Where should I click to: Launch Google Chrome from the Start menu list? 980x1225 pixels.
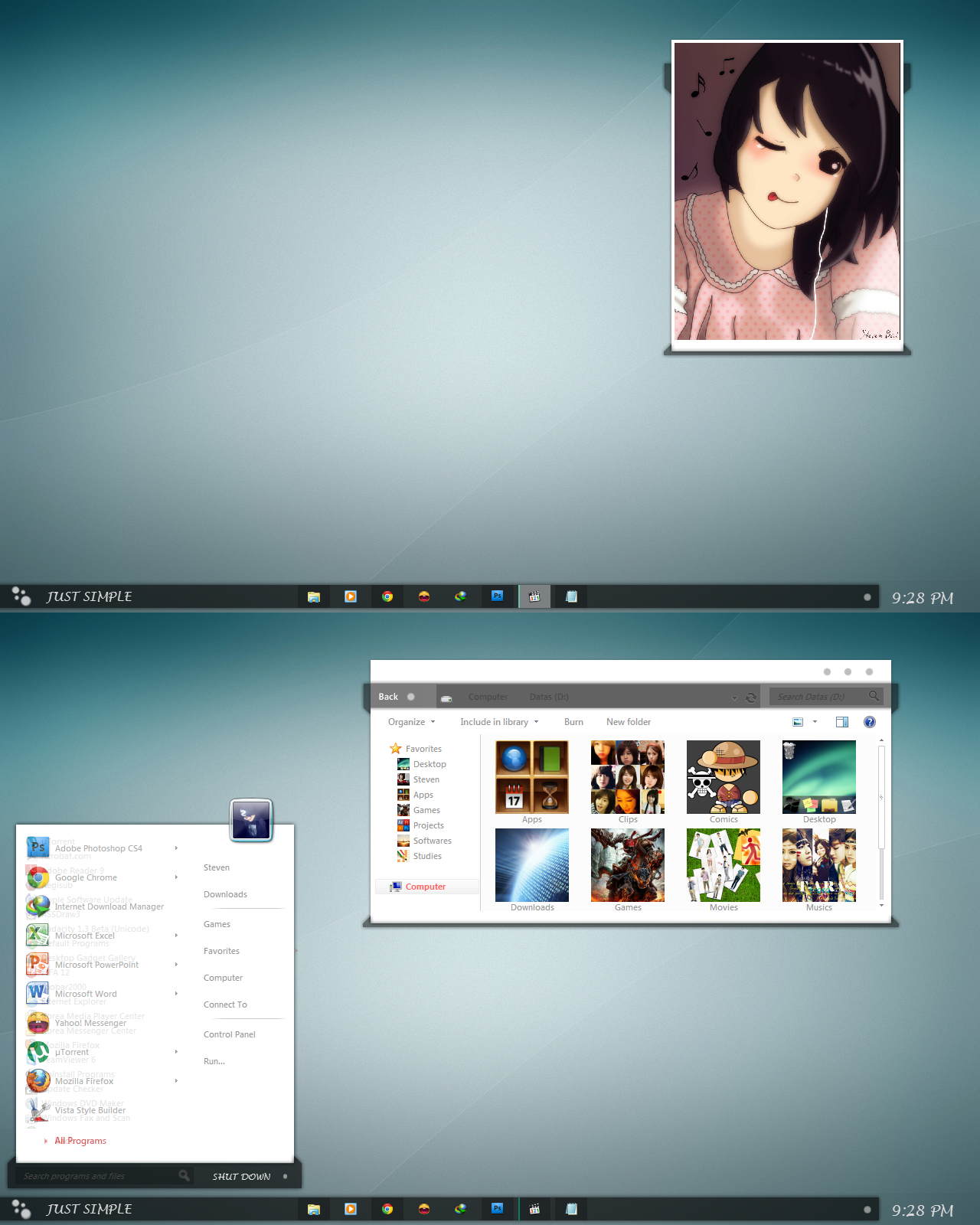(x=86, y=877)
